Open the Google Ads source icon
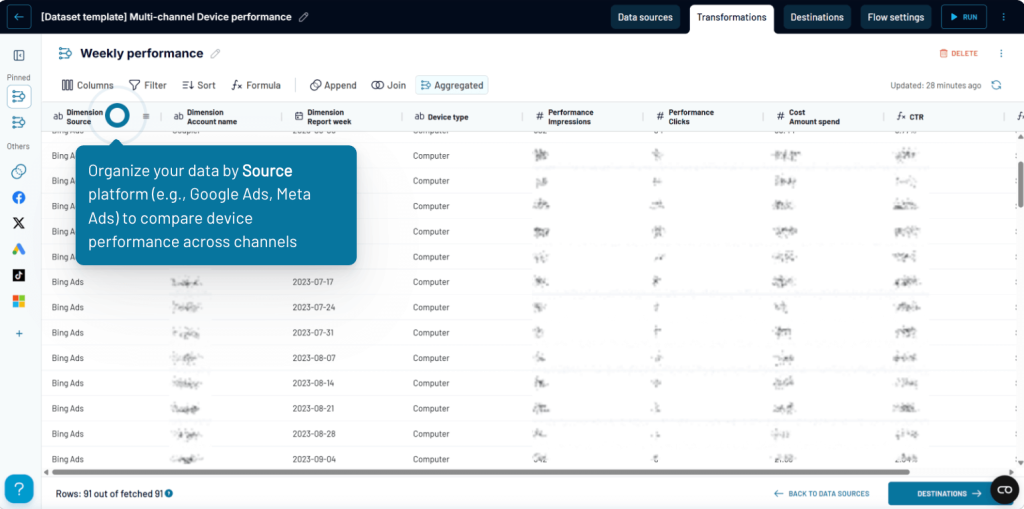The height and width of the screenshot is (509, 1024). coord(19,249)
